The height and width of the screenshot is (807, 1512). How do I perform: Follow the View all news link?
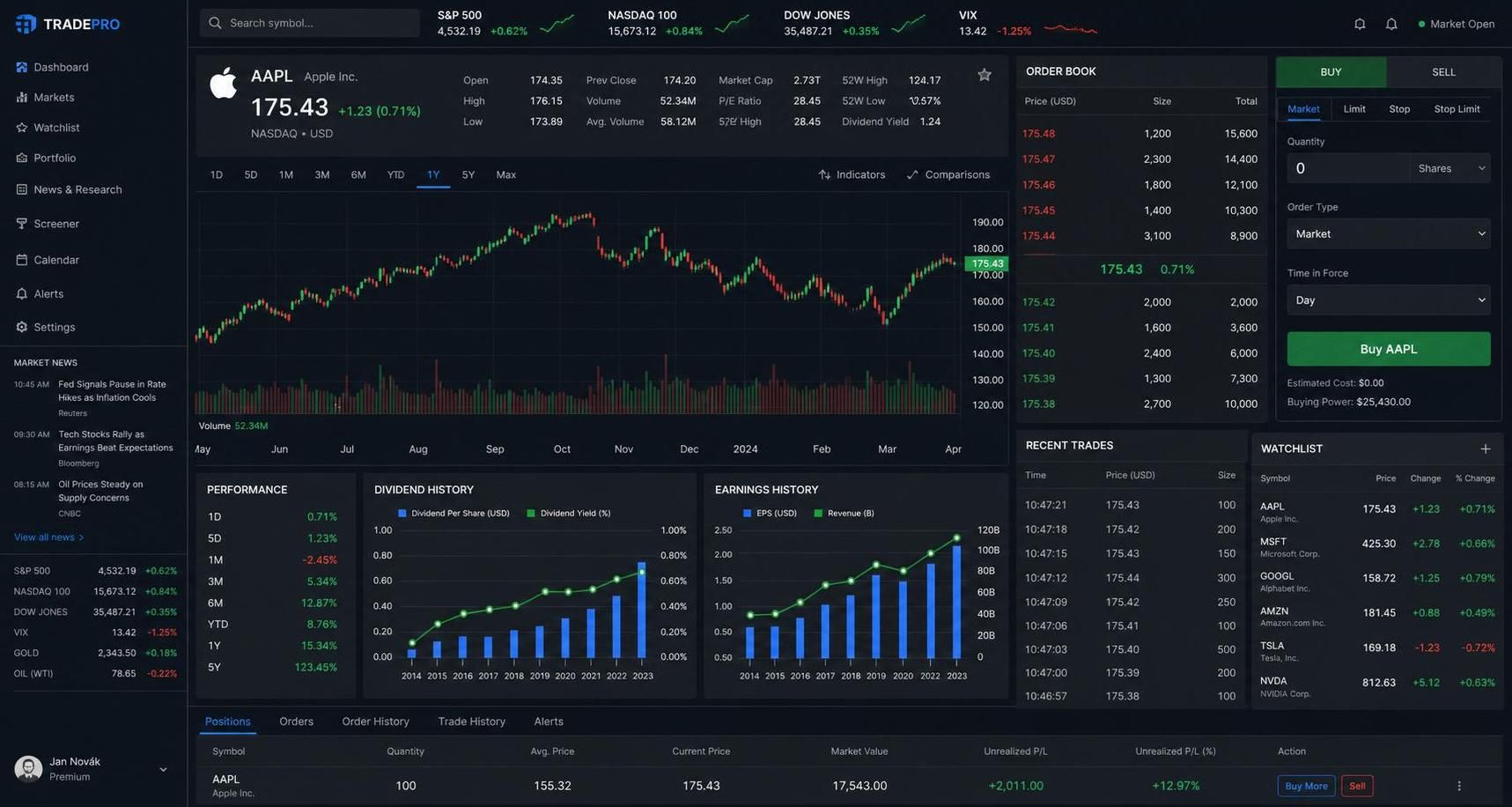click(49, 537)
